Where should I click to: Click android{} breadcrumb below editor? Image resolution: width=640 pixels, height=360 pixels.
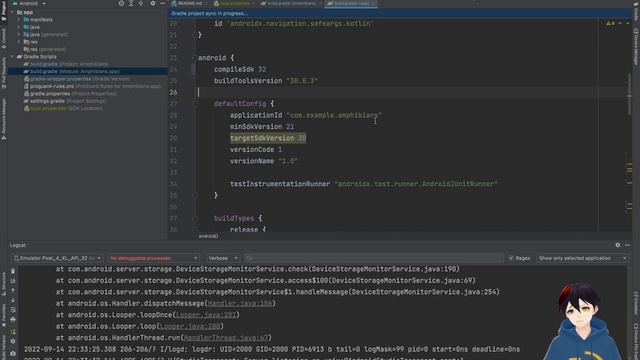pos(208,236)
